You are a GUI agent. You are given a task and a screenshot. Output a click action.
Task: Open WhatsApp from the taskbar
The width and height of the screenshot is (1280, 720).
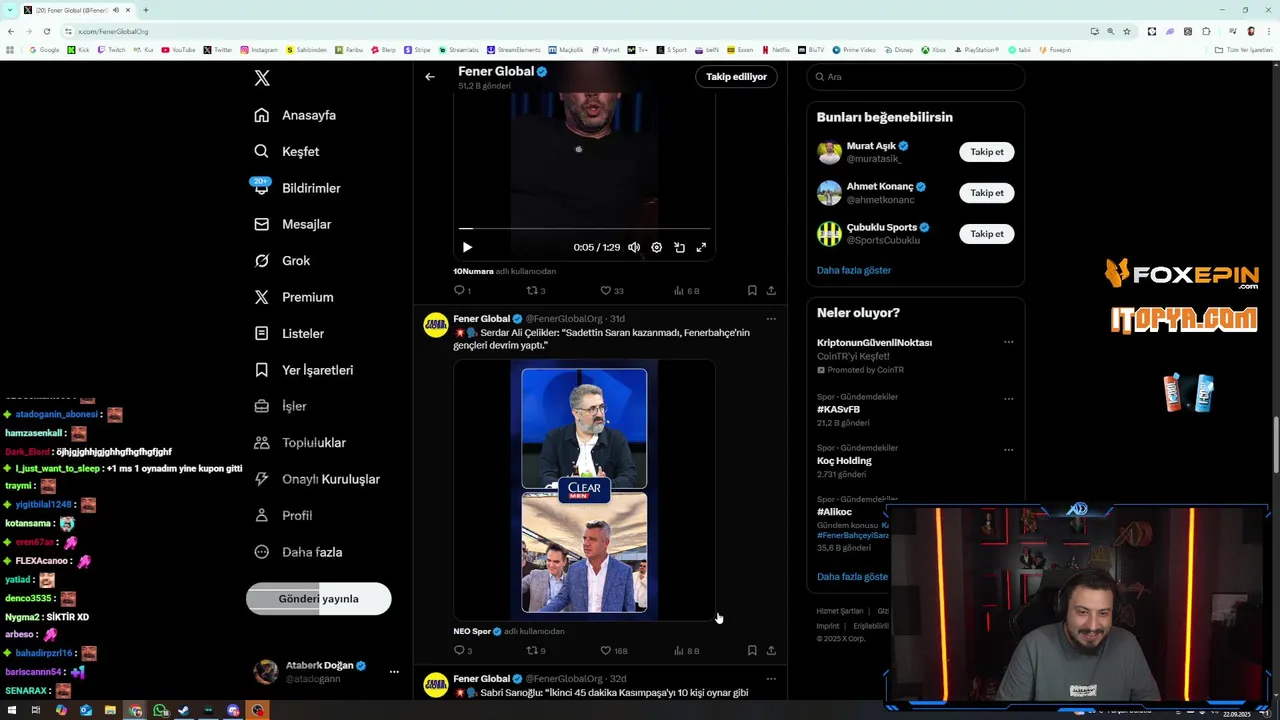point(160,711)
